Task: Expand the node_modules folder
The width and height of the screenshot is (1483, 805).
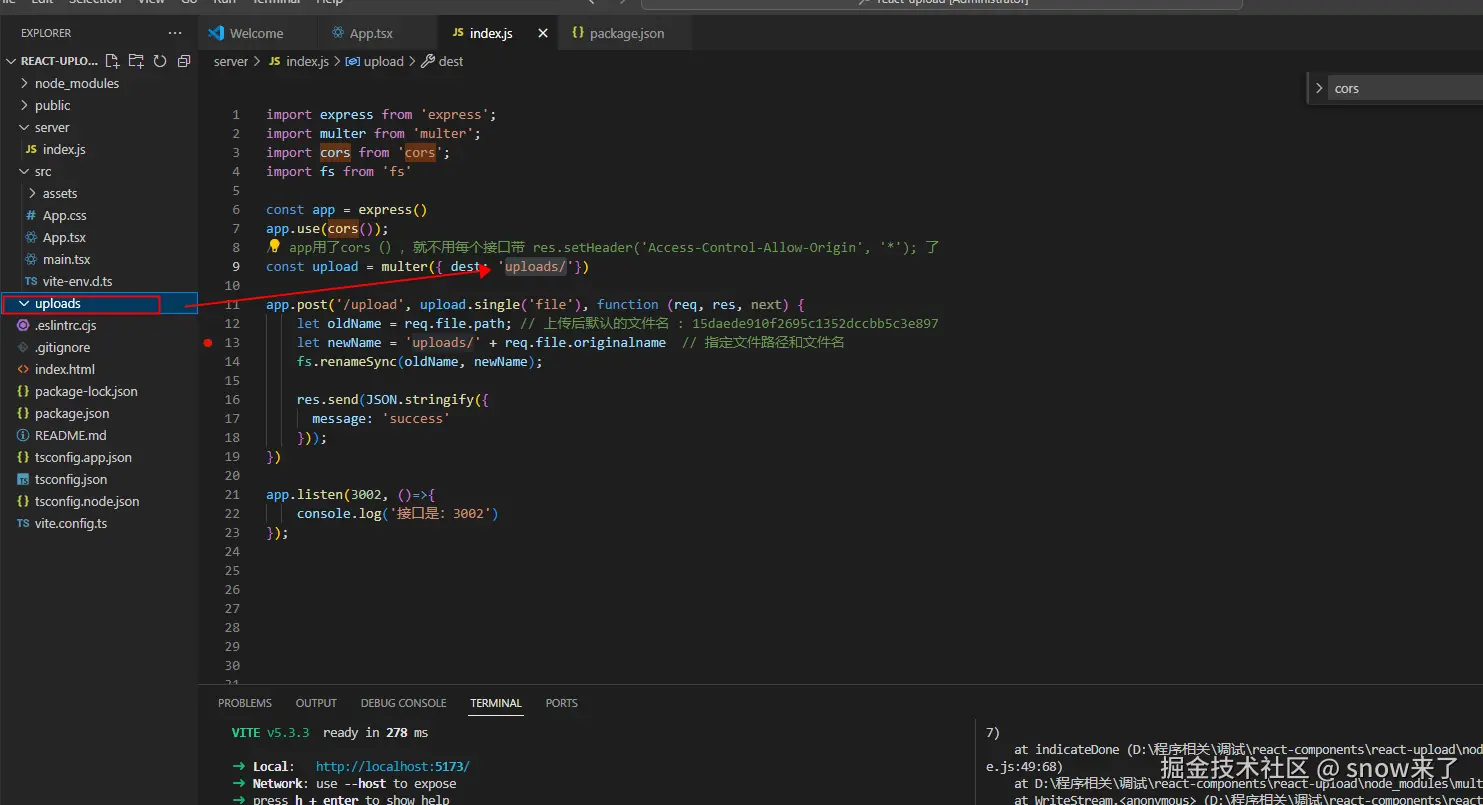Action: point(76,83)
